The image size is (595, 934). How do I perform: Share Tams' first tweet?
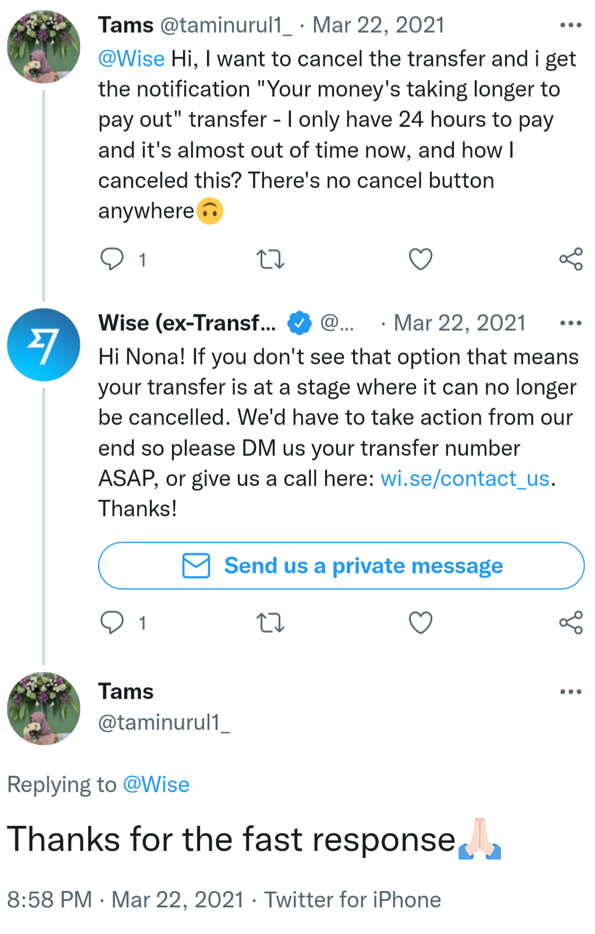[571, 259]
